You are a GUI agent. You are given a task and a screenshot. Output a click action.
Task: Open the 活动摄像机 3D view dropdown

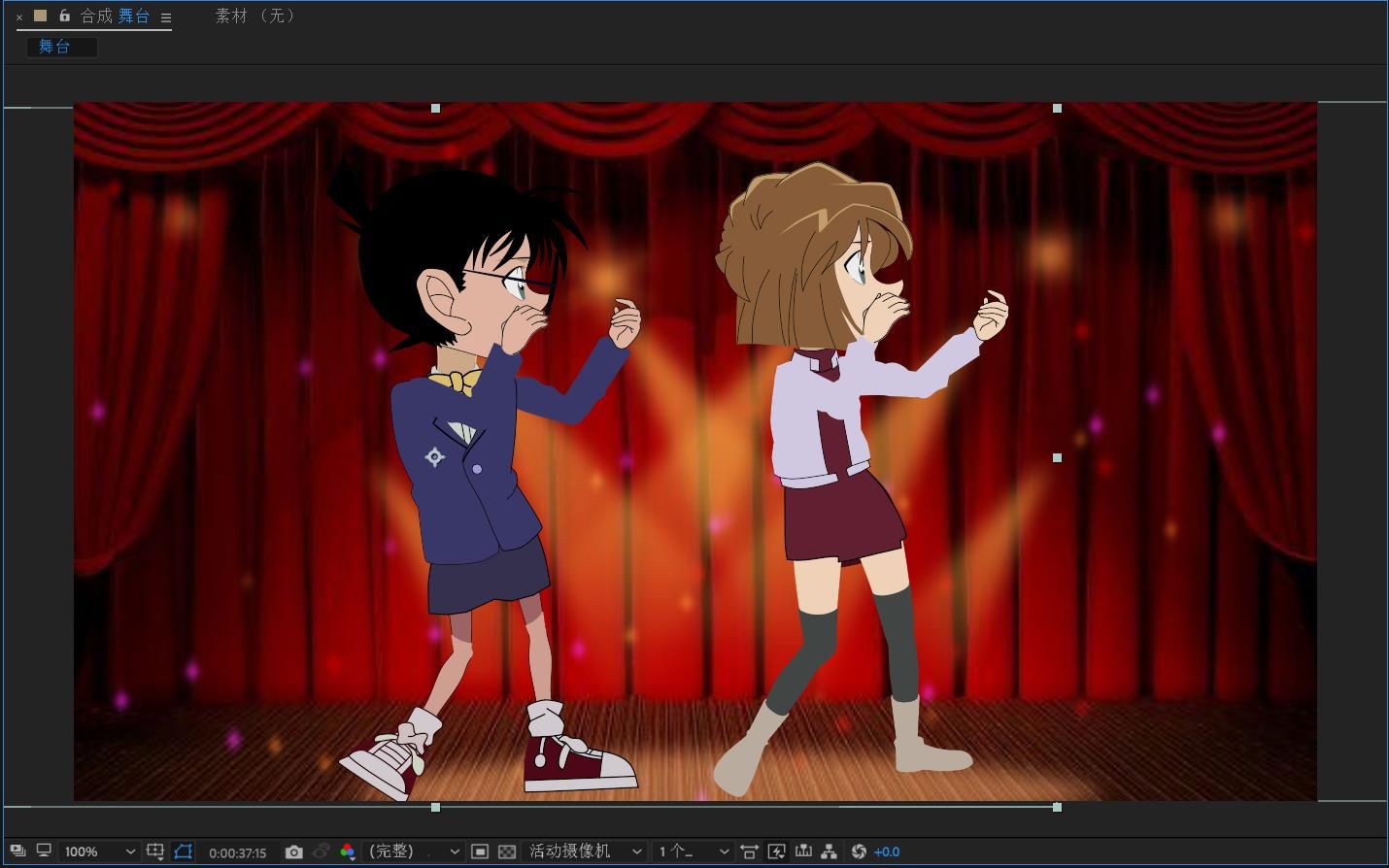click(x=586, y=851)
